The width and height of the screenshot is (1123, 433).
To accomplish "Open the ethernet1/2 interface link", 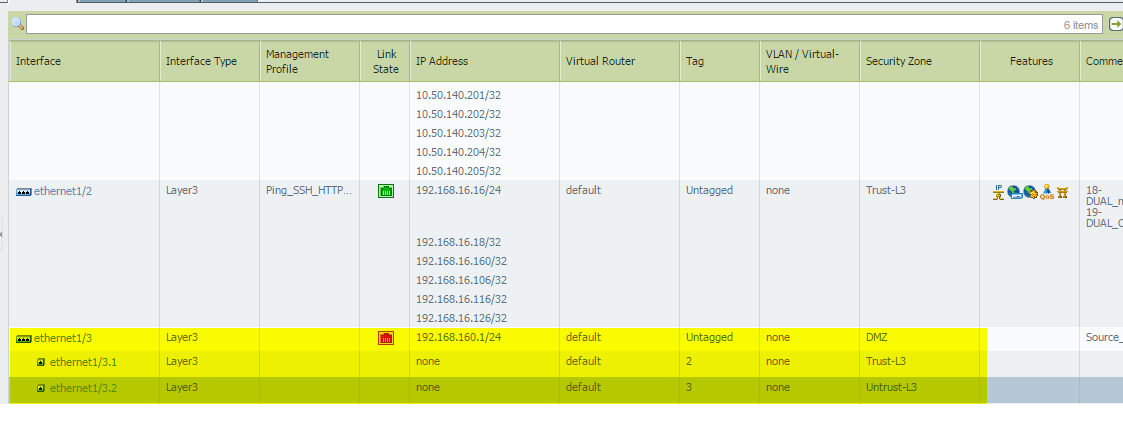I will click(63, 191).
